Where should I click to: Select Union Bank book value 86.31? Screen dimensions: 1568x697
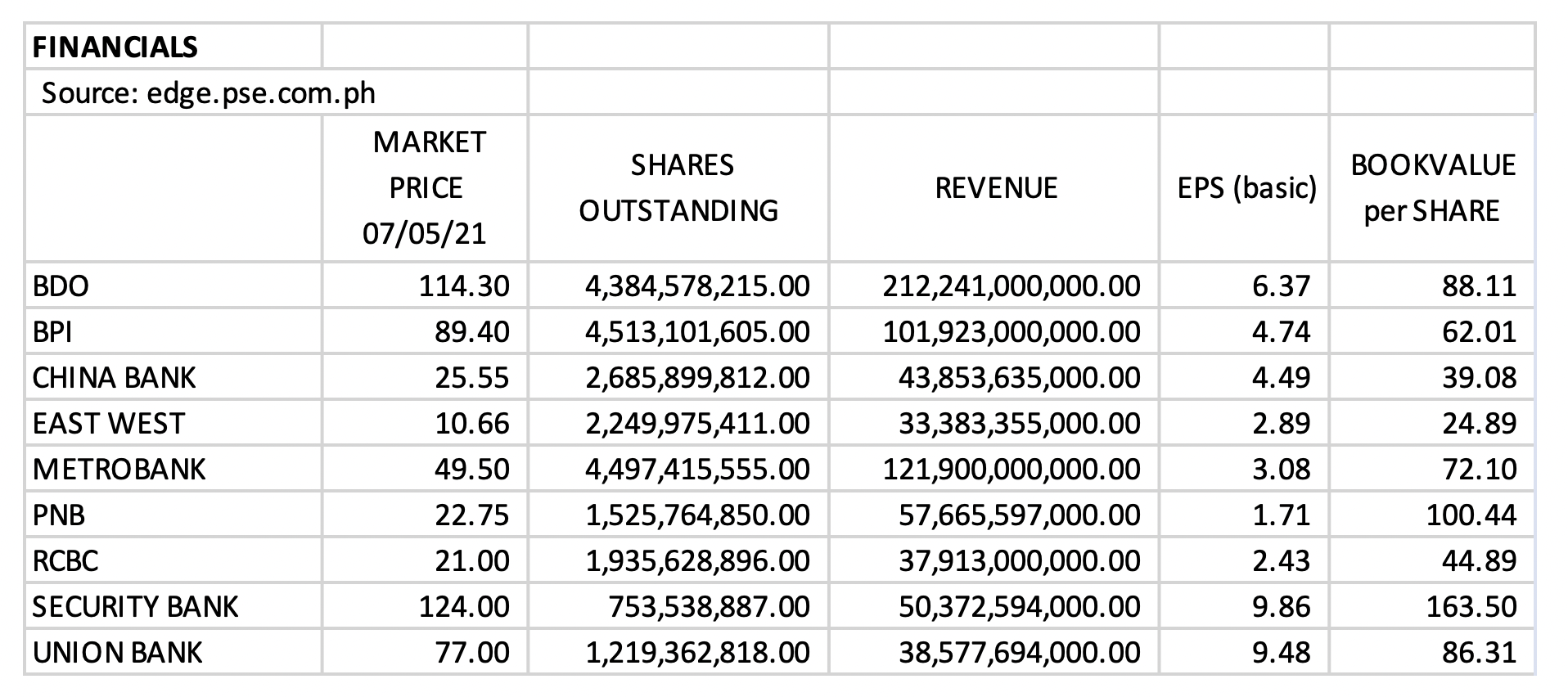pos(1432,652)
